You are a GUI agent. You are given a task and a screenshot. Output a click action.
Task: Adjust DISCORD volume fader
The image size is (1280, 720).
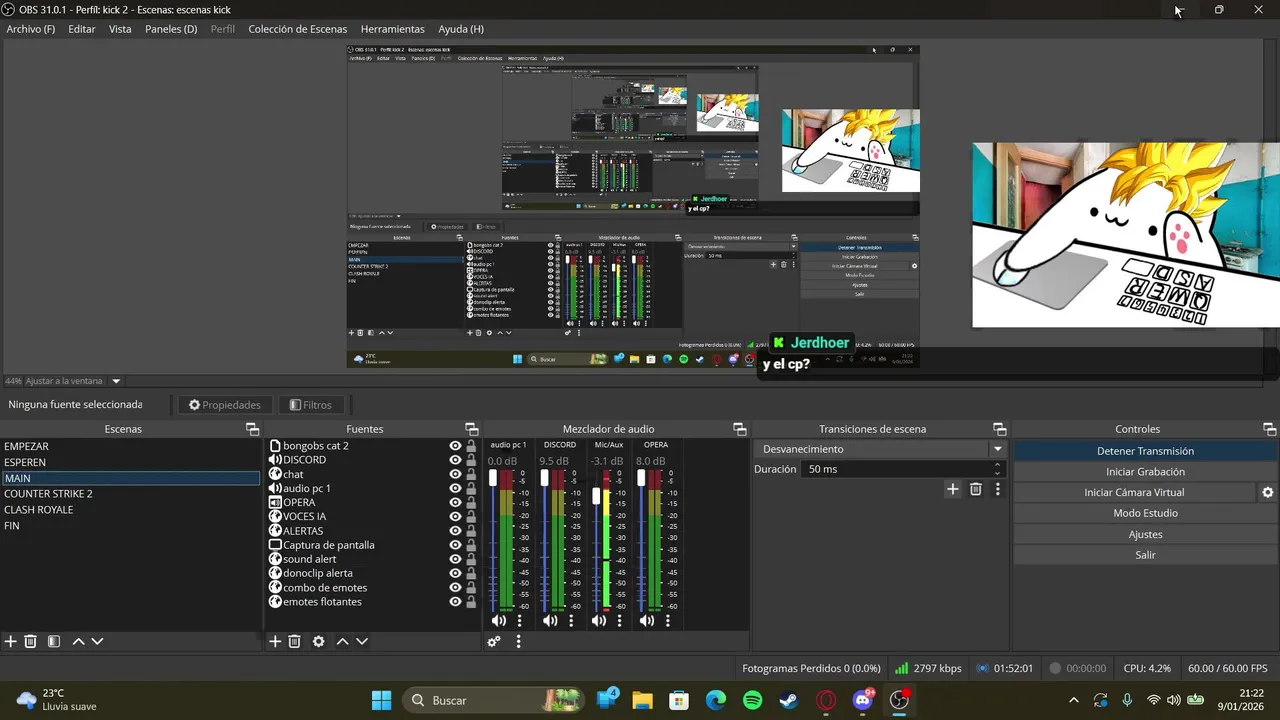[545, 479]
